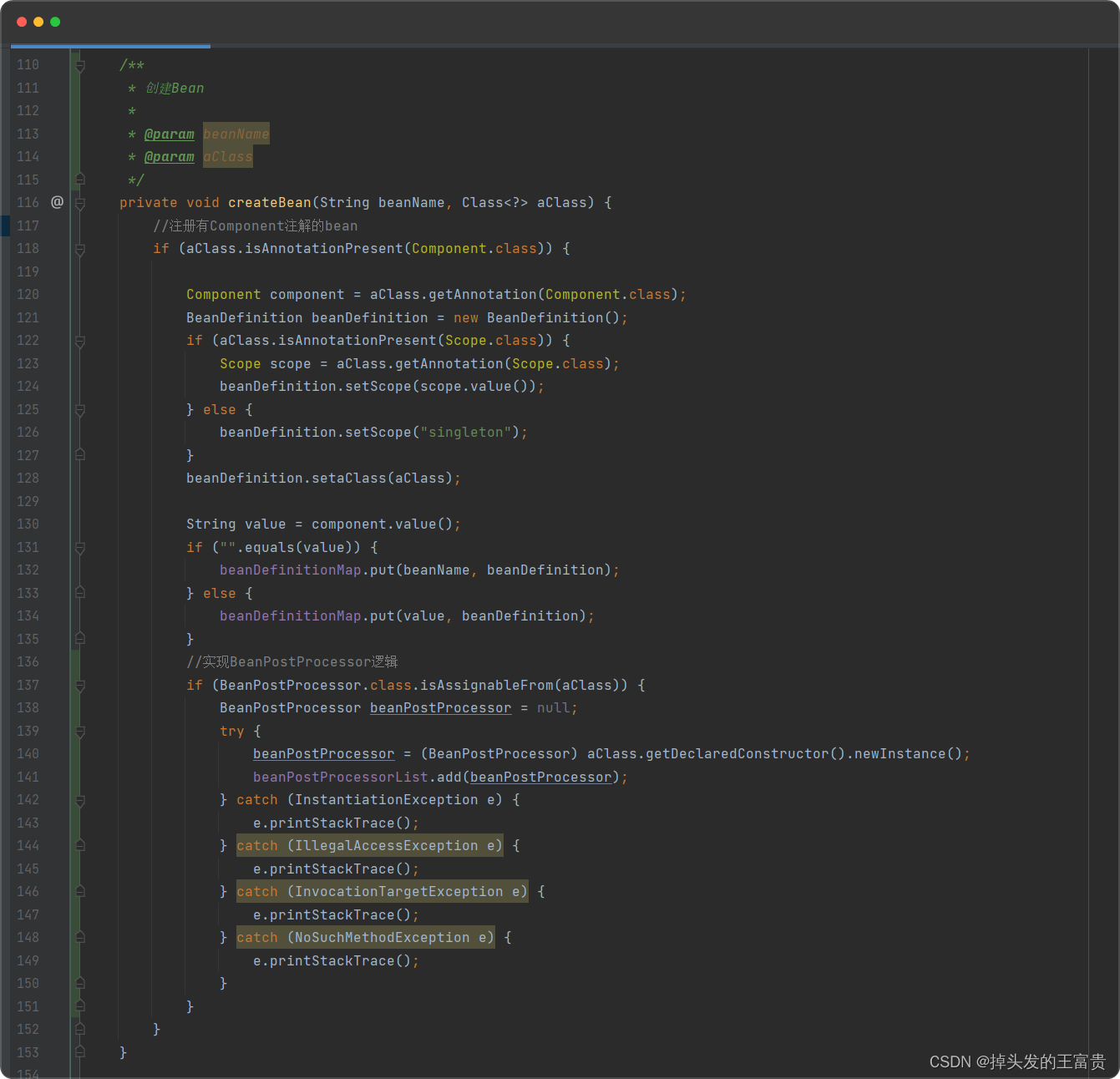
Task: Click the BeanPostProcessor comment on line 136
Action: (292, 662)
